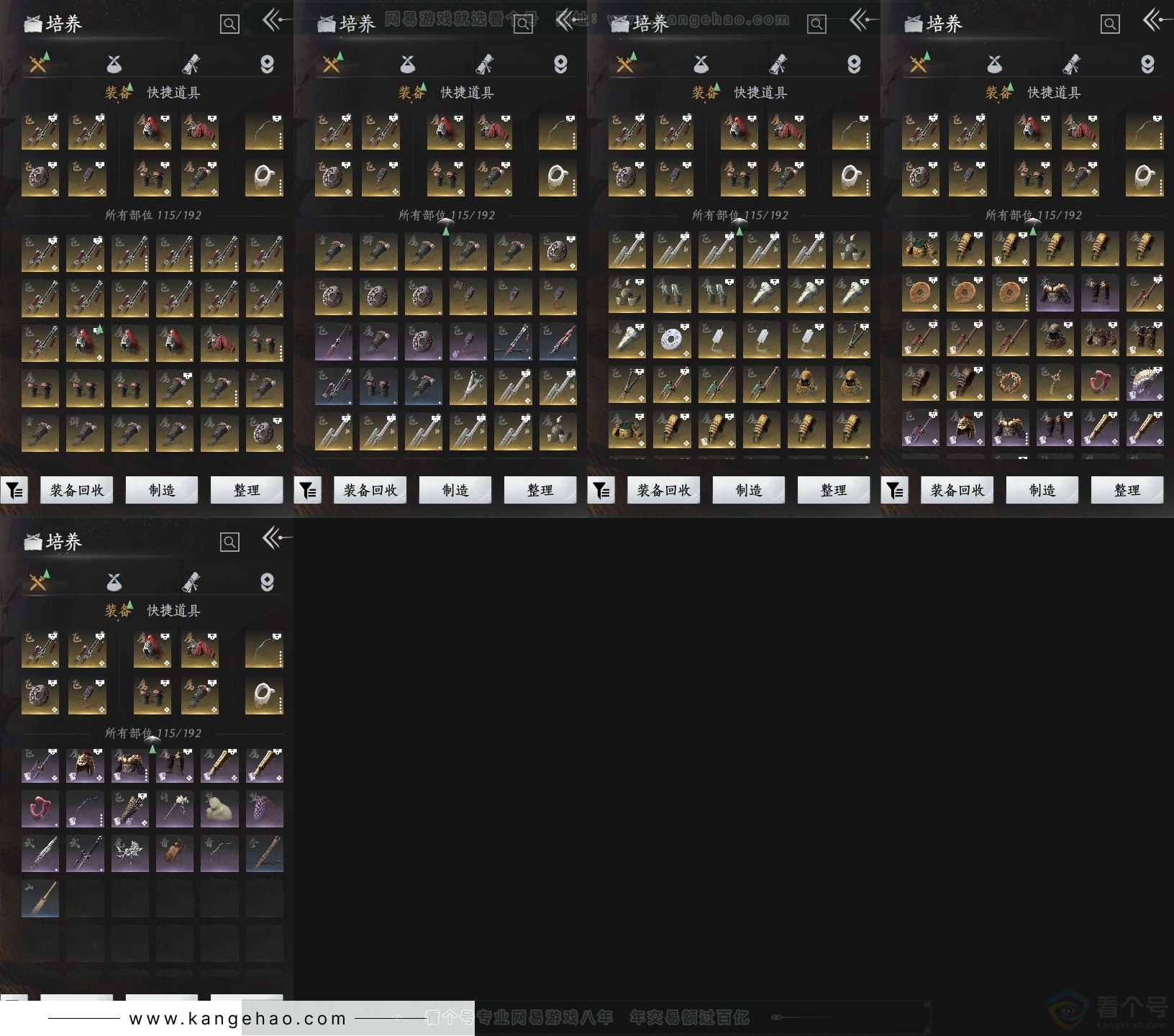1174x1036 pixels.
Task: Open filter funnel icon in third top panel
Action: coord(601,491)
